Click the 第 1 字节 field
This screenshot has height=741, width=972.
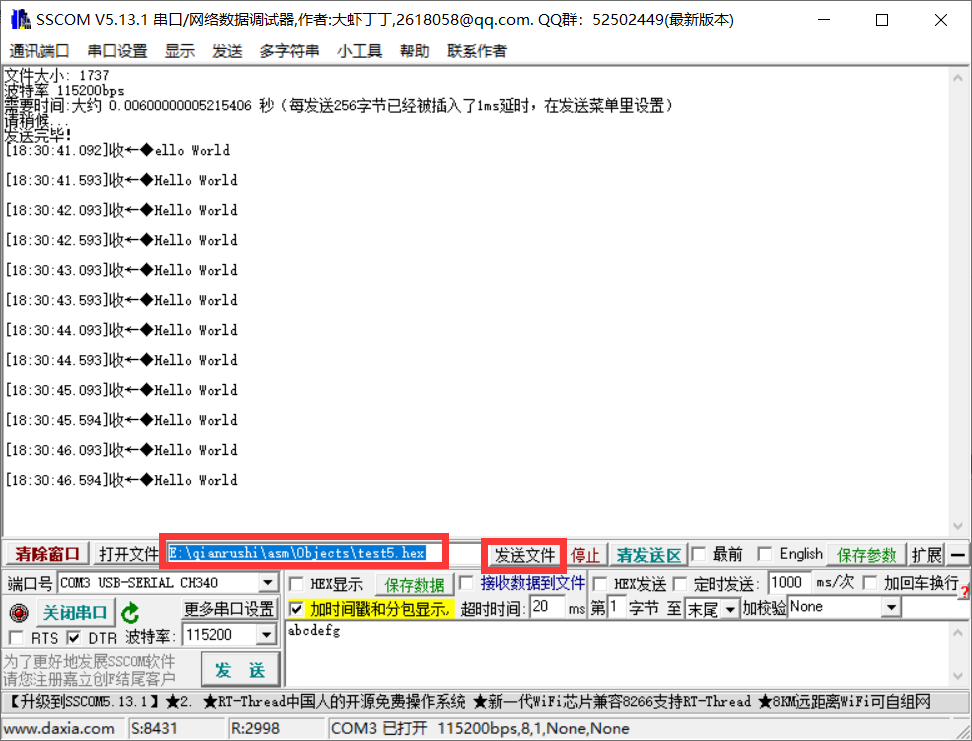point(616,607)
